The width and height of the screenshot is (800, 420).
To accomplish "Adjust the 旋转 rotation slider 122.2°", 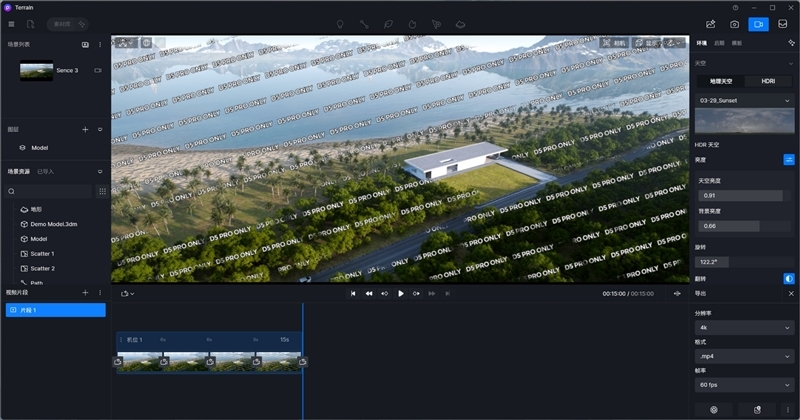I will pos(744,262).
